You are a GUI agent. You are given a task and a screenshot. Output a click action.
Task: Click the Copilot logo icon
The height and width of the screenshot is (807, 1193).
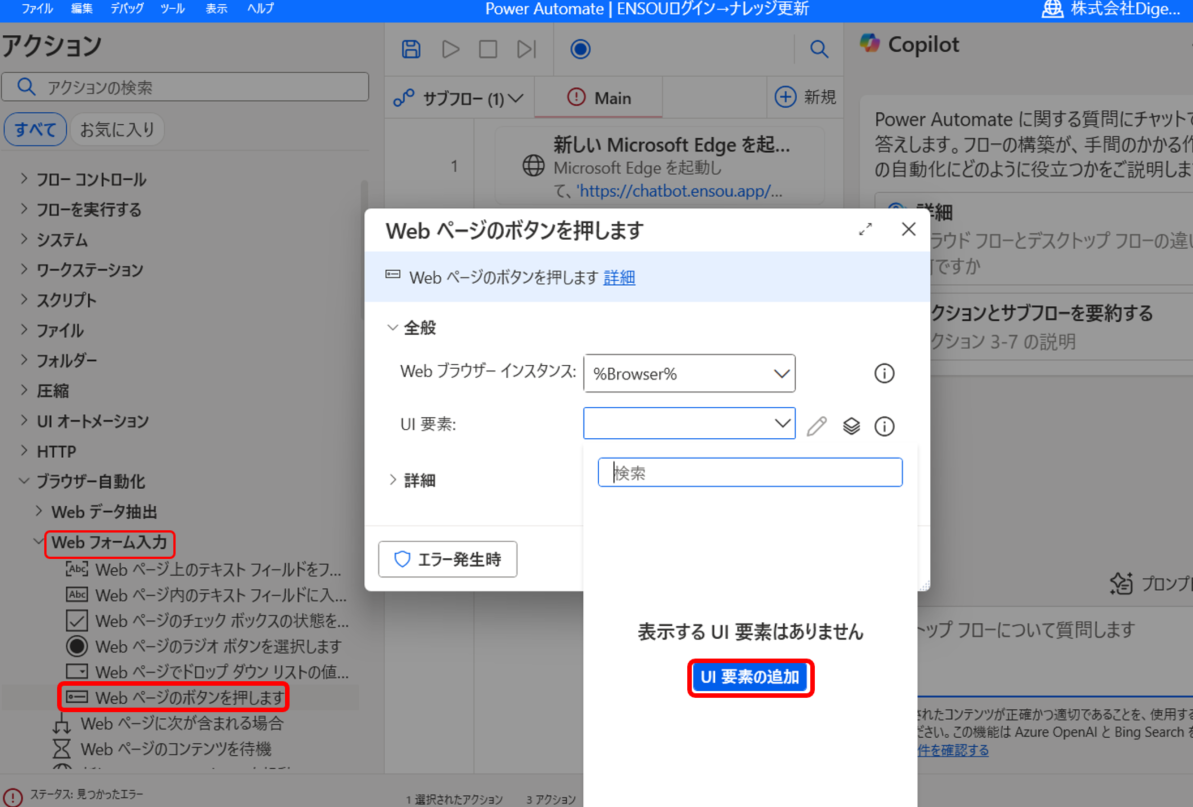(870, 43)
